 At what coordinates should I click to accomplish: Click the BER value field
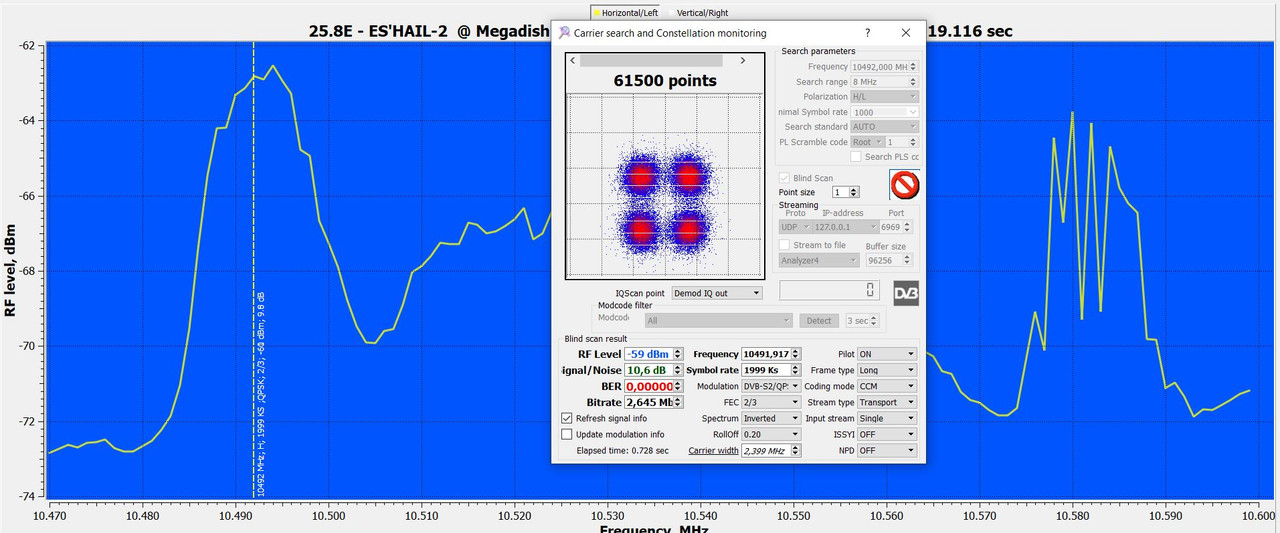654,386
